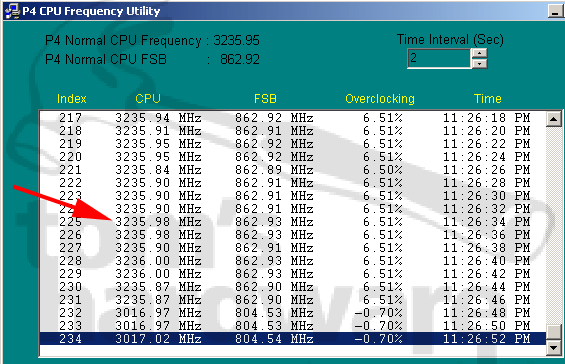565x364 pixels.
Task: Select row with index 230
Action: click(x=293, y=287)
